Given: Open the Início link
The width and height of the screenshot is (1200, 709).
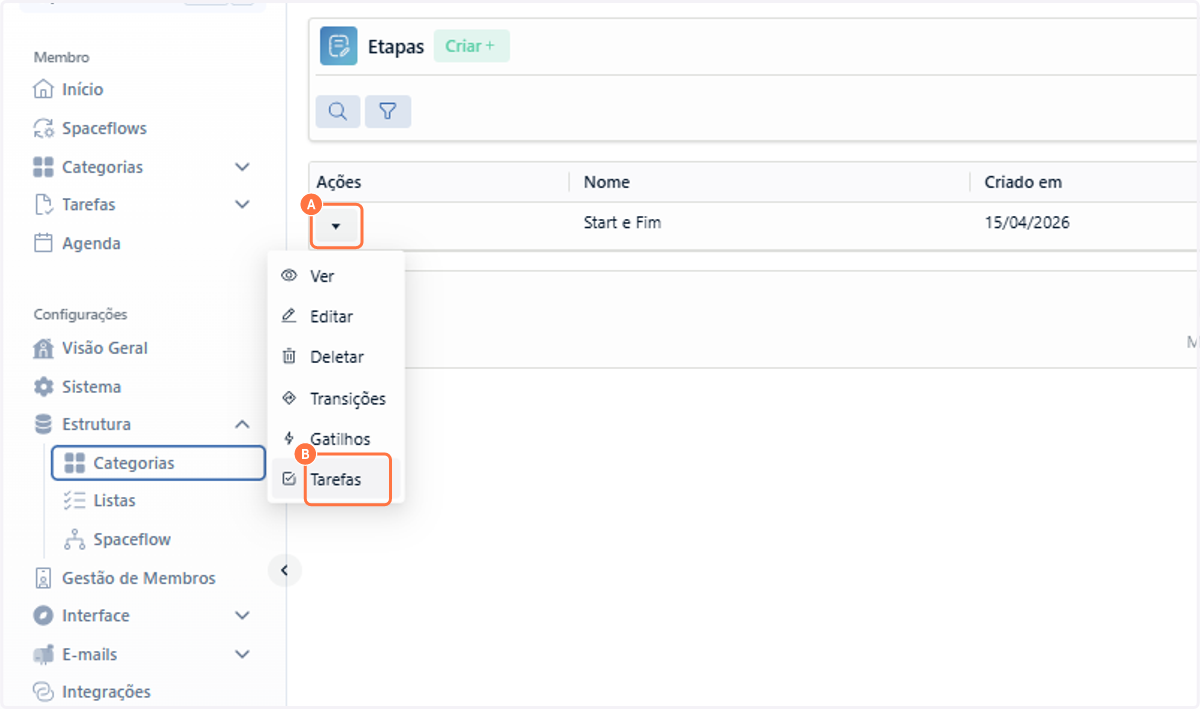Looking at the screenshot, I should [x=82, y=89].
